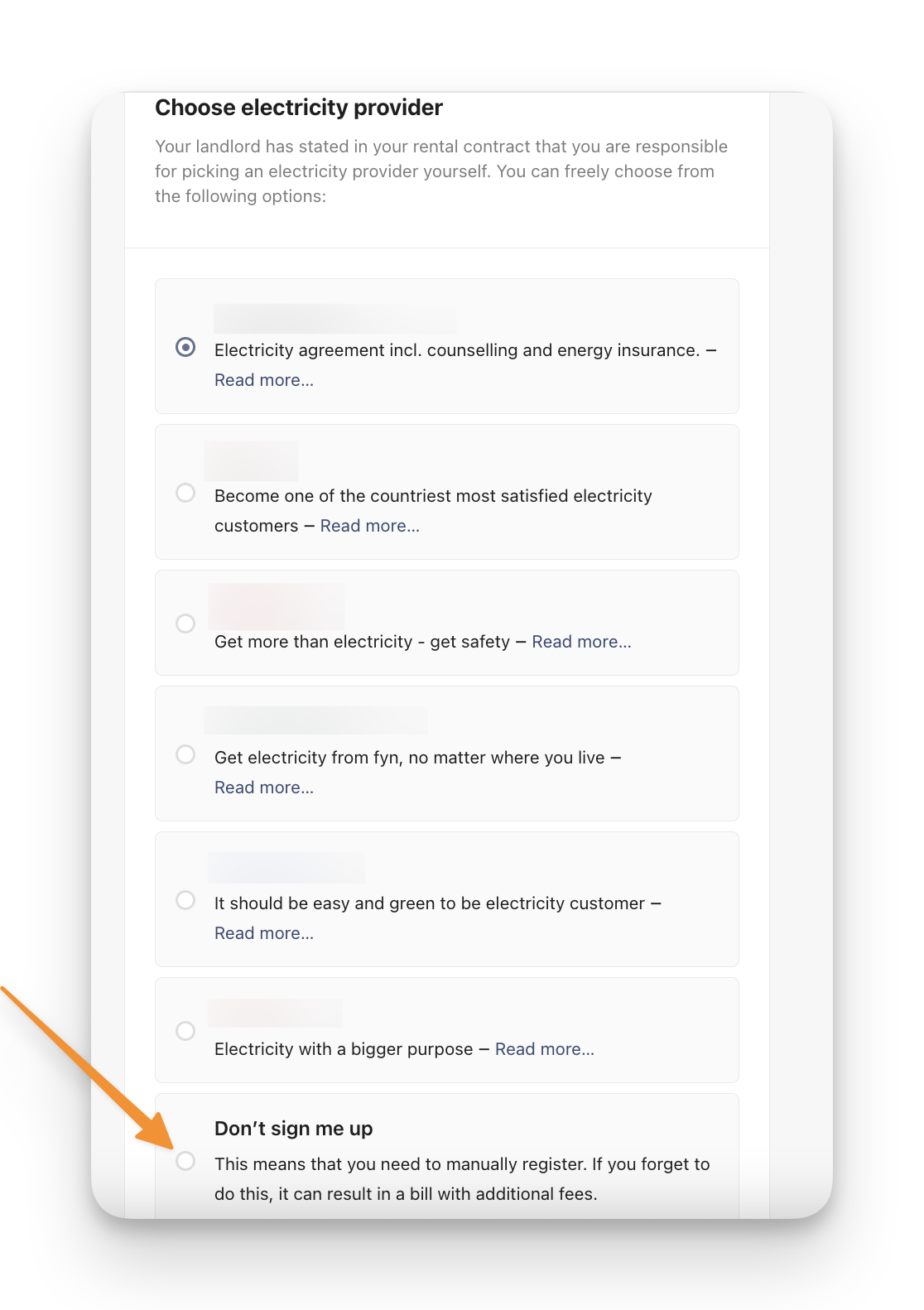Click blurred logo of first electricity provider
Screen dimensions: 924x1310
(334, 319)
